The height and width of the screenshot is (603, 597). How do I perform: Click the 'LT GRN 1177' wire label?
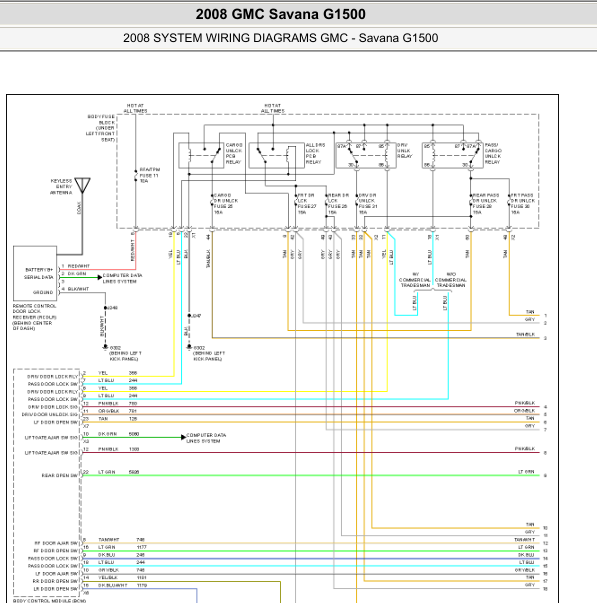[122, 547]
